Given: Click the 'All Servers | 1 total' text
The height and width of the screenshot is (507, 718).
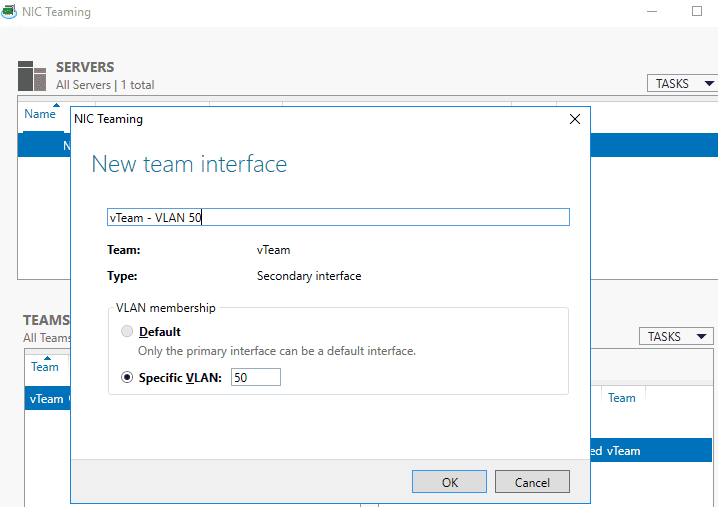Looking at the screenshot, I should coord(105,85).
